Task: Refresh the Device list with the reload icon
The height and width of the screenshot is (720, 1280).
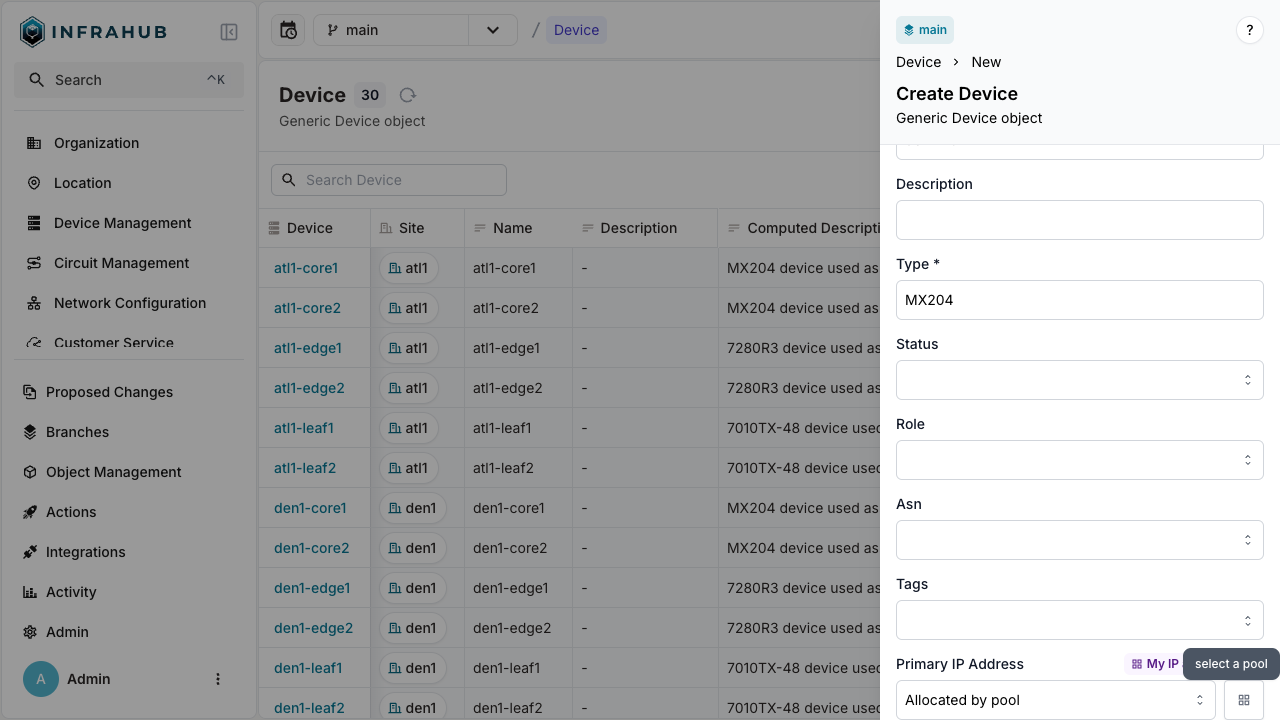Action: (x=407, y=95)
